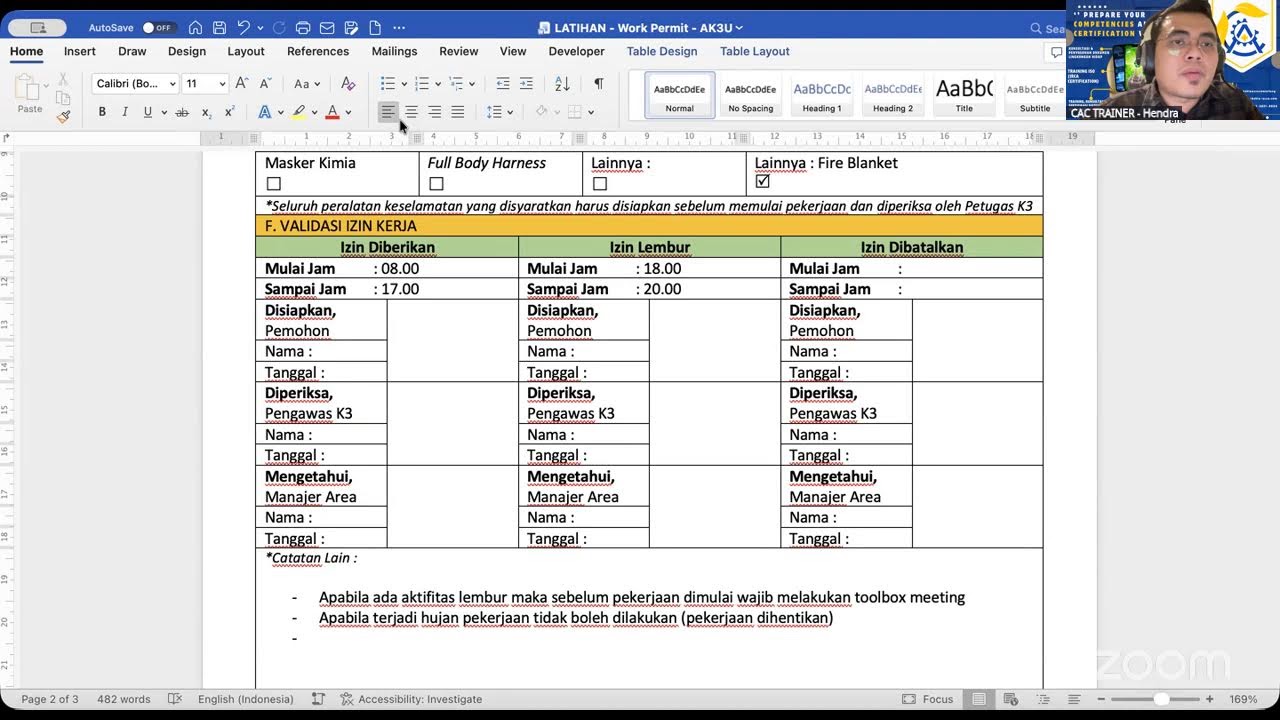The width and height of the screenshot is (1280, 720).
Task: Save the document with the floppy icon
Action: pos(219,28)
